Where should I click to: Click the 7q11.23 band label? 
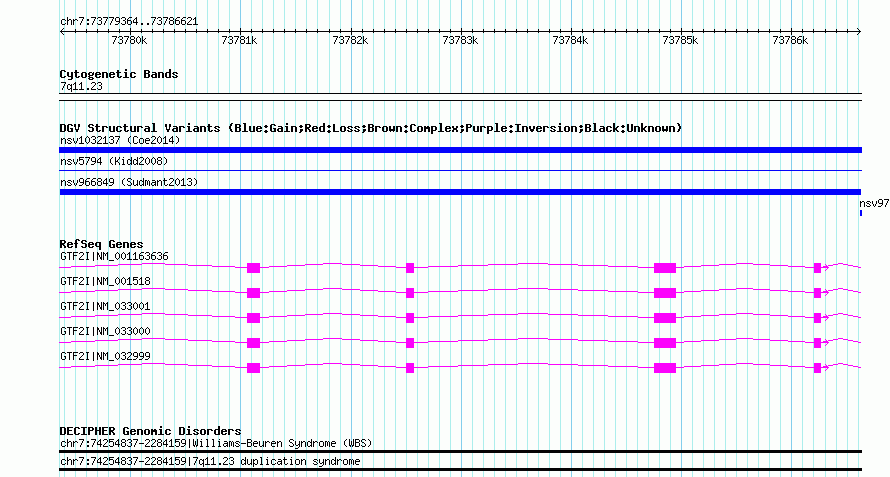coord(81,86)
